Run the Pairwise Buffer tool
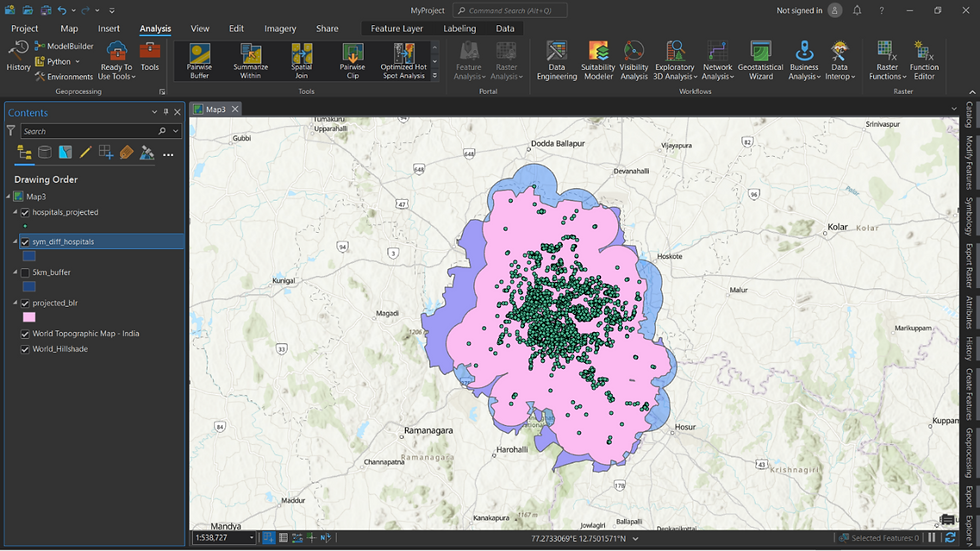980x551 pixels. [x=199, y=61]
